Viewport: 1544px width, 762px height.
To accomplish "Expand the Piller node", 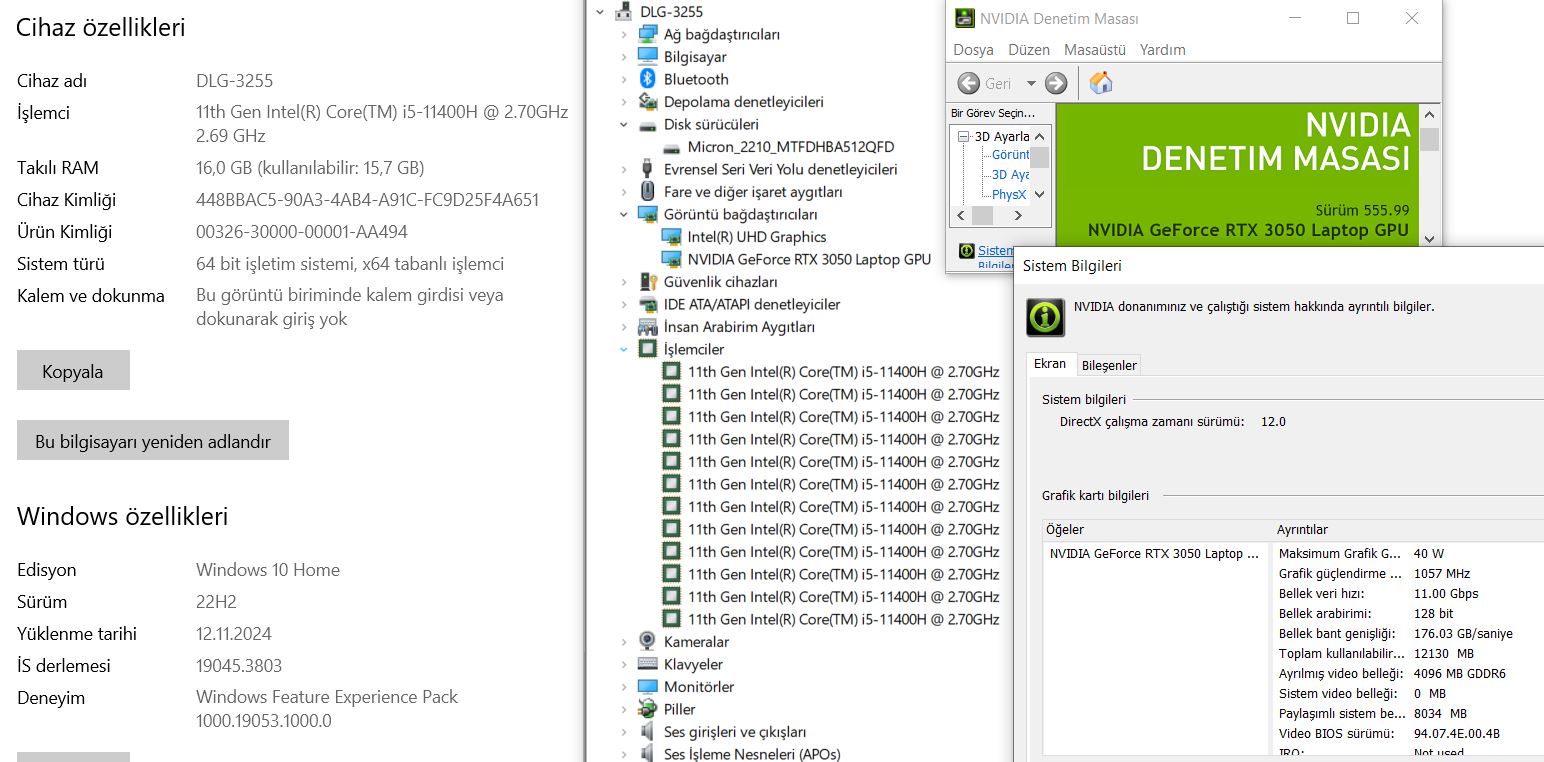I will (624, 709).
